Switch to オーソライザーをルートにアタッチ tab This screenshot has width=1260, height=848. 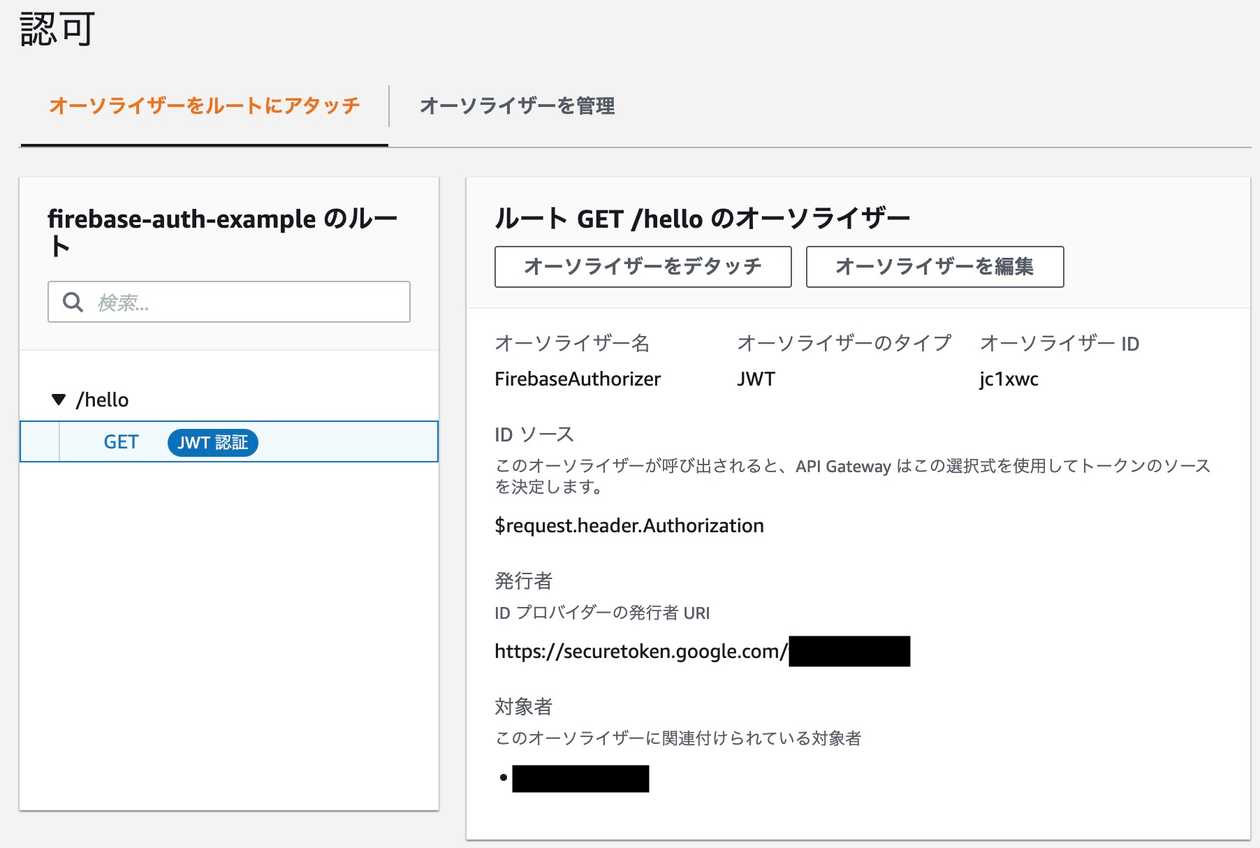(202, 105)
